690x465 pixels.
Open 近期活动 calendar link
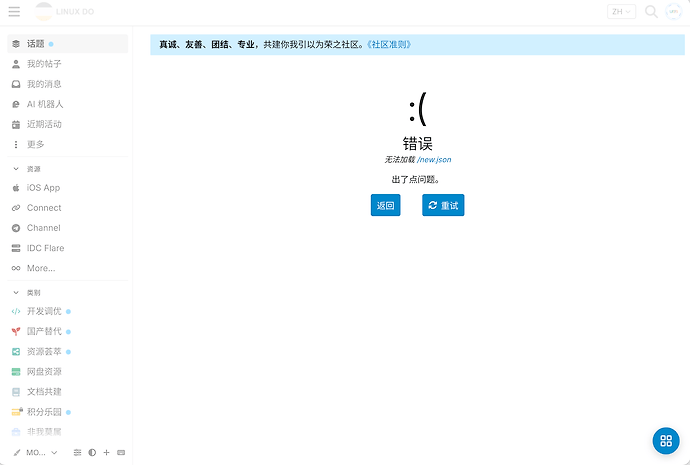click(x=67, y=124)
